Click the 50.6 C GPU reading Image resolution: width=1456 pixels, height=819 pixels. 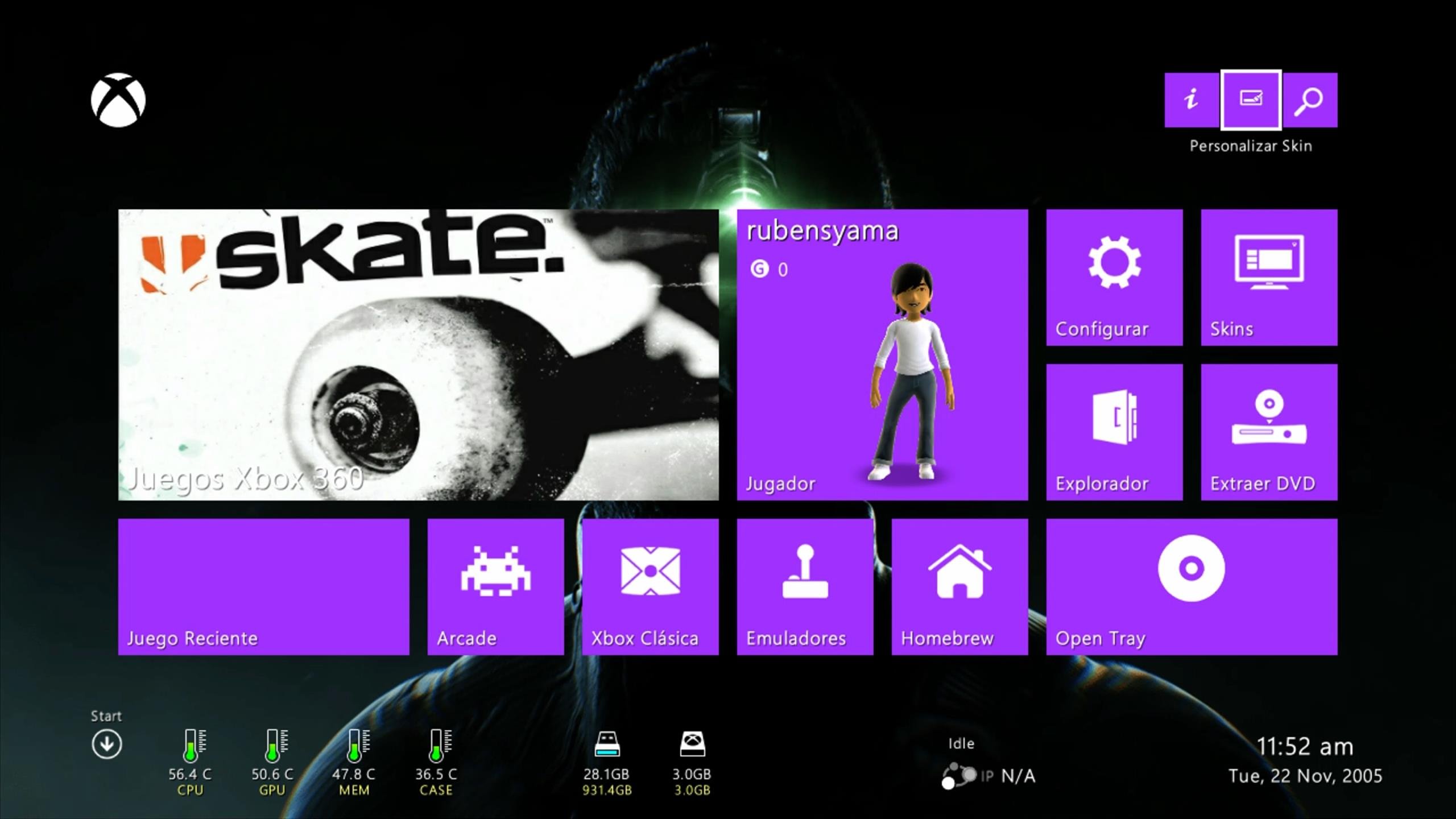pos(272,774)
